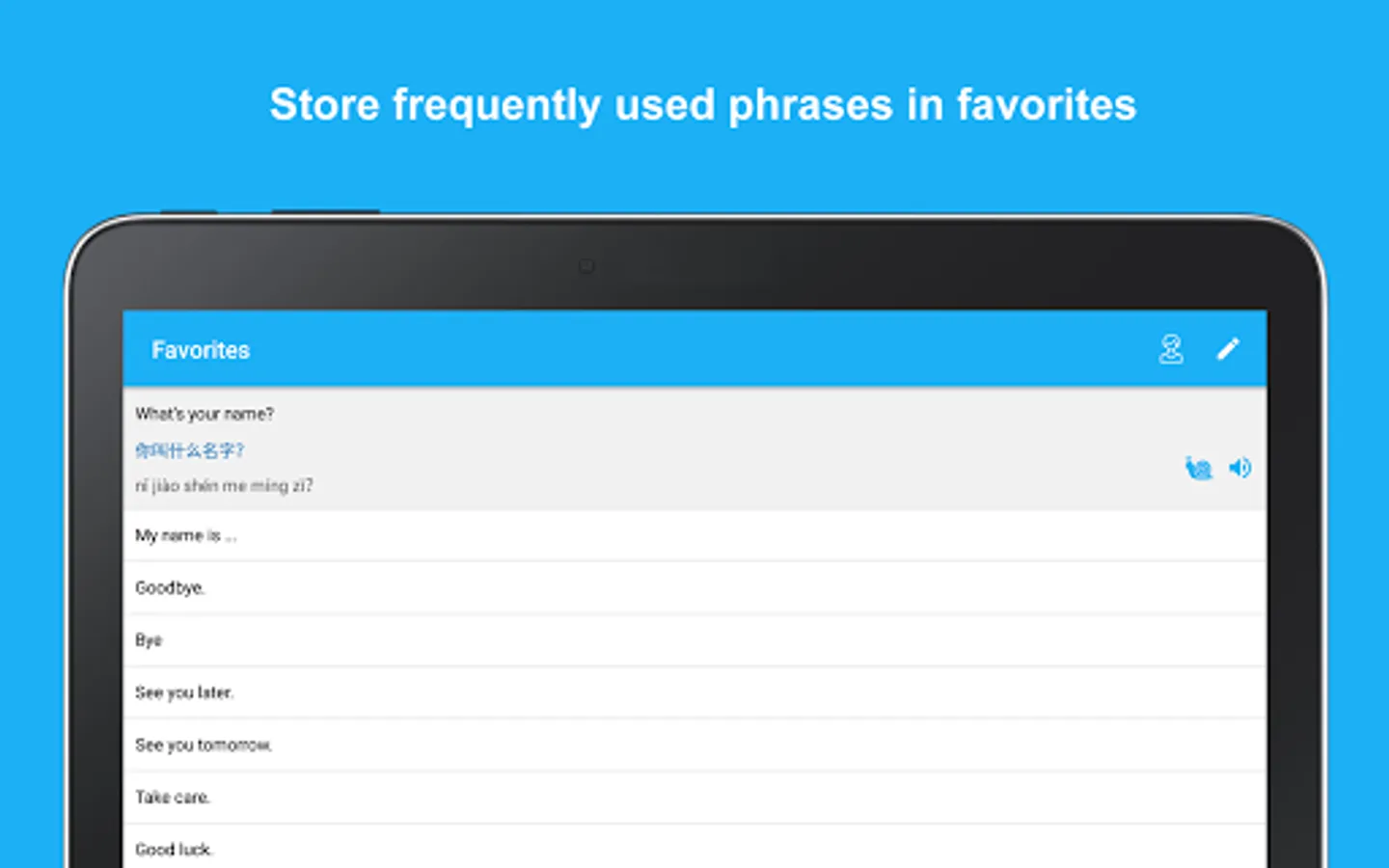This screenshot has width=1389, height=868.
Task: Click the blue Chinese translation text
Action: click(x=190, y=450)
